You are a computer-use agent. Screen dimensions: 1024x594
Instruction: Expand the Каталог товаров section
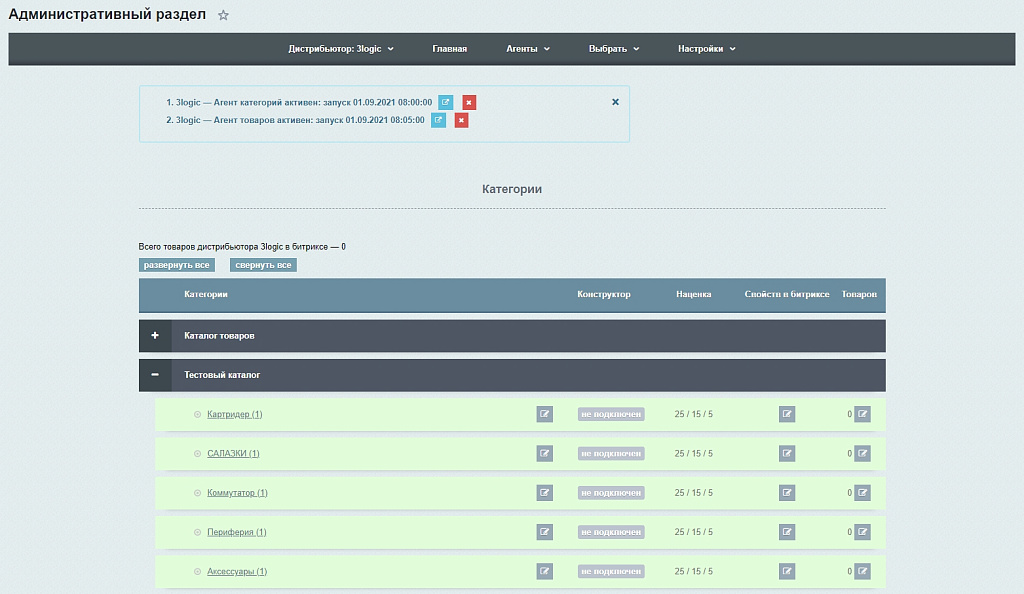tap(155, 336)
